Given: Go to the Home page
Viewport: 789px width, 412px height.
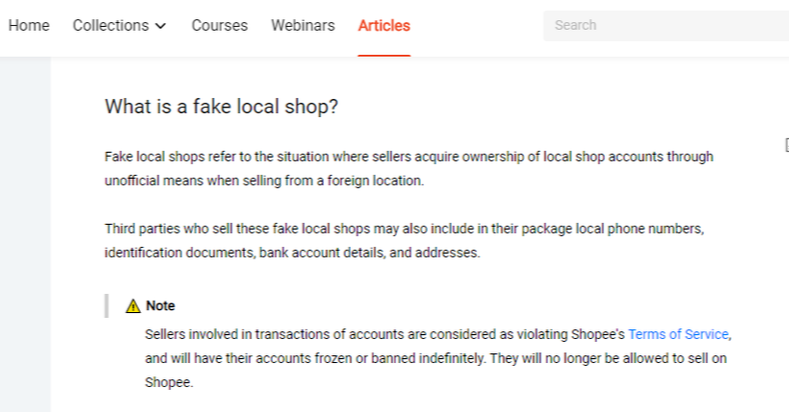Looking at the screenshot, I should (29, 26).
